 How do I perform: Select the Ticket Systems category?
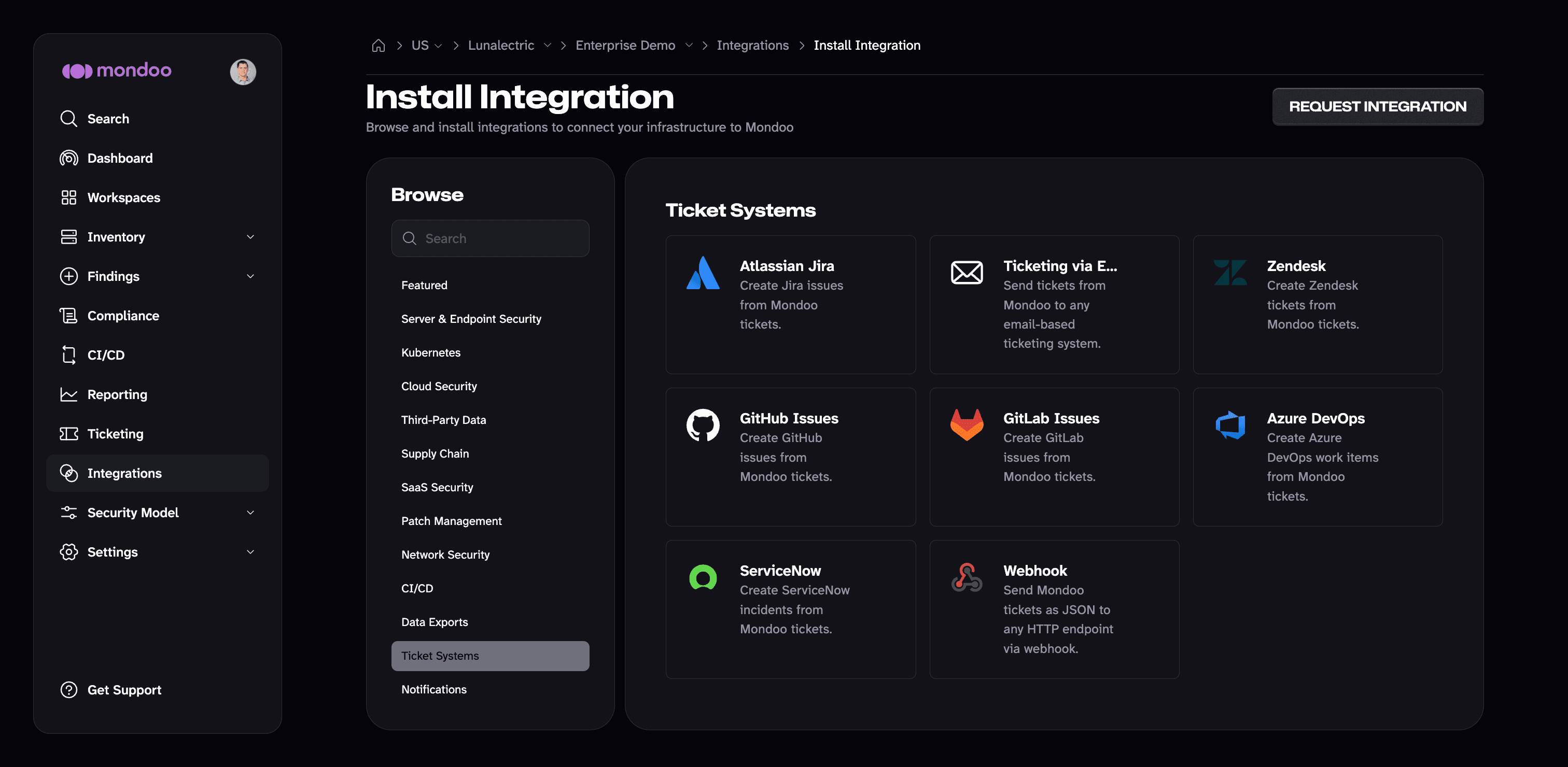click(x=490, y=656)
